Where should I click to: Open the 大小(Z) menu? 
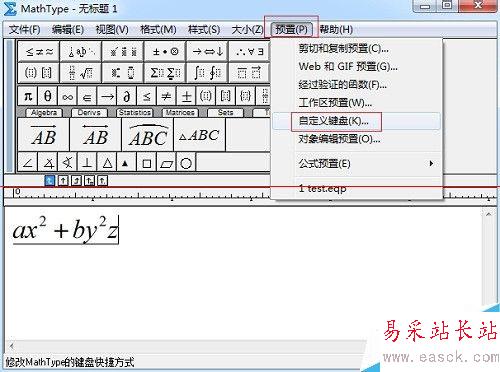(x=247, y=30)
